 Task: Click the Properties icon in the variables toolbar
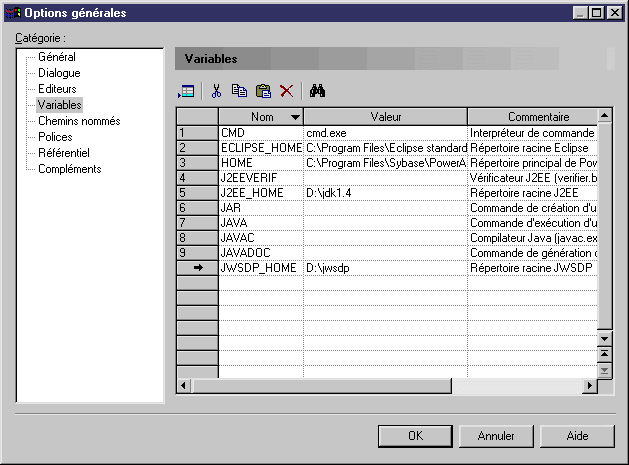(x=186, y=91)
